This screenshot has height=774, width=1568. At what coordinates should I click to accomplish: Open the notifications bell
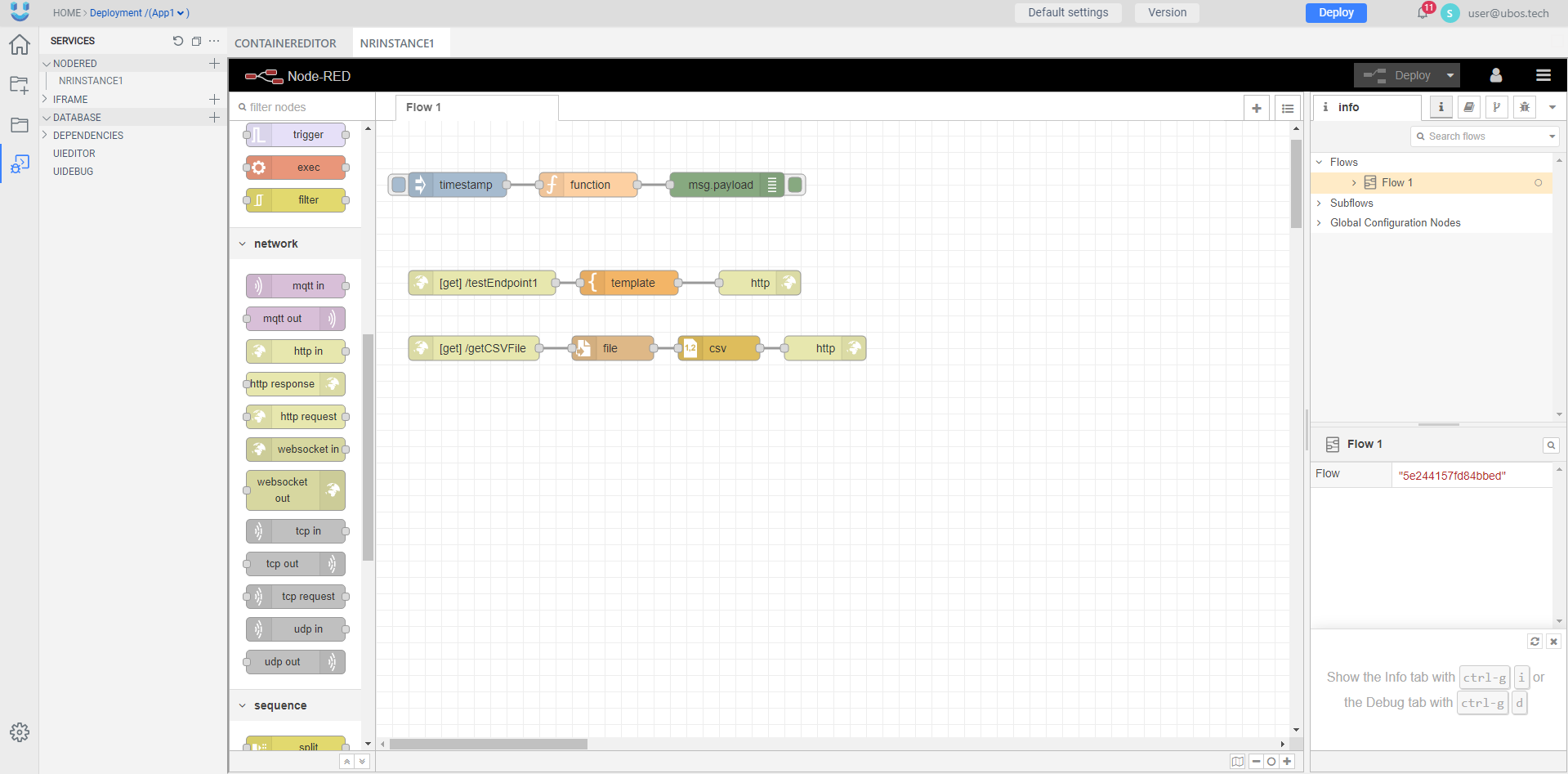coord(1423,13)
